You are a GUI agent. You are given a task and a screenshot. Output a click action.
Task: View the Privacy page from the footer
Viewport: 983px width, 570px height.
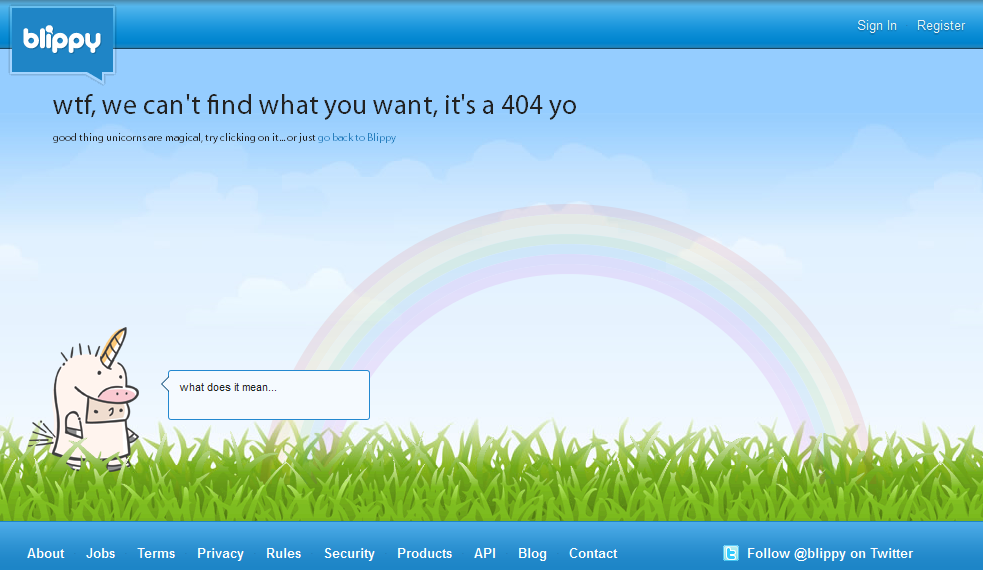click(x=220, y=553)
